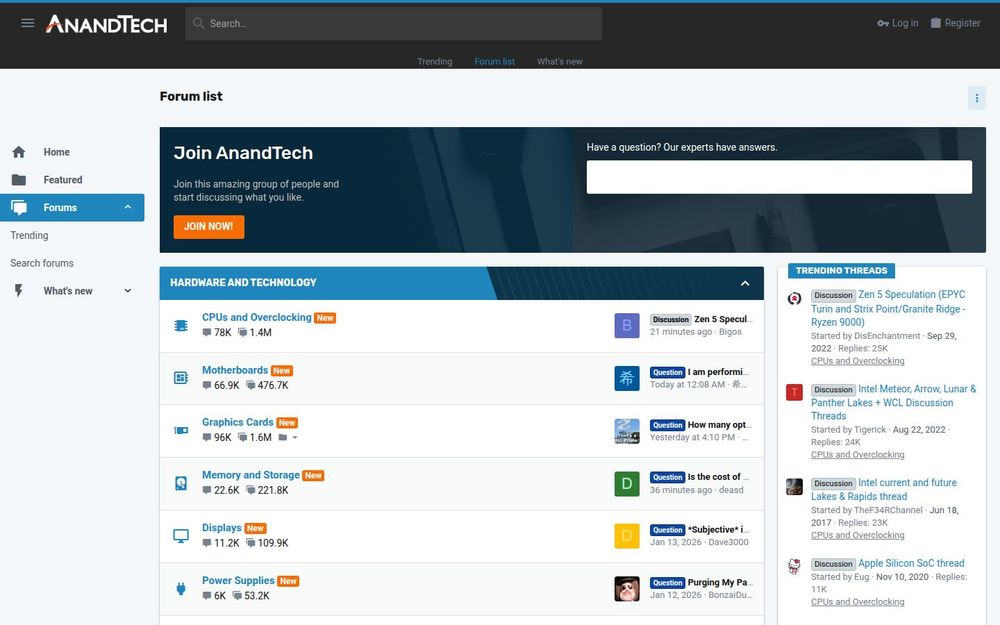This screenshot has width=1000, height=625.
Task: Click the 'B' avatar in CPUs row
Action: pos(627,326)
